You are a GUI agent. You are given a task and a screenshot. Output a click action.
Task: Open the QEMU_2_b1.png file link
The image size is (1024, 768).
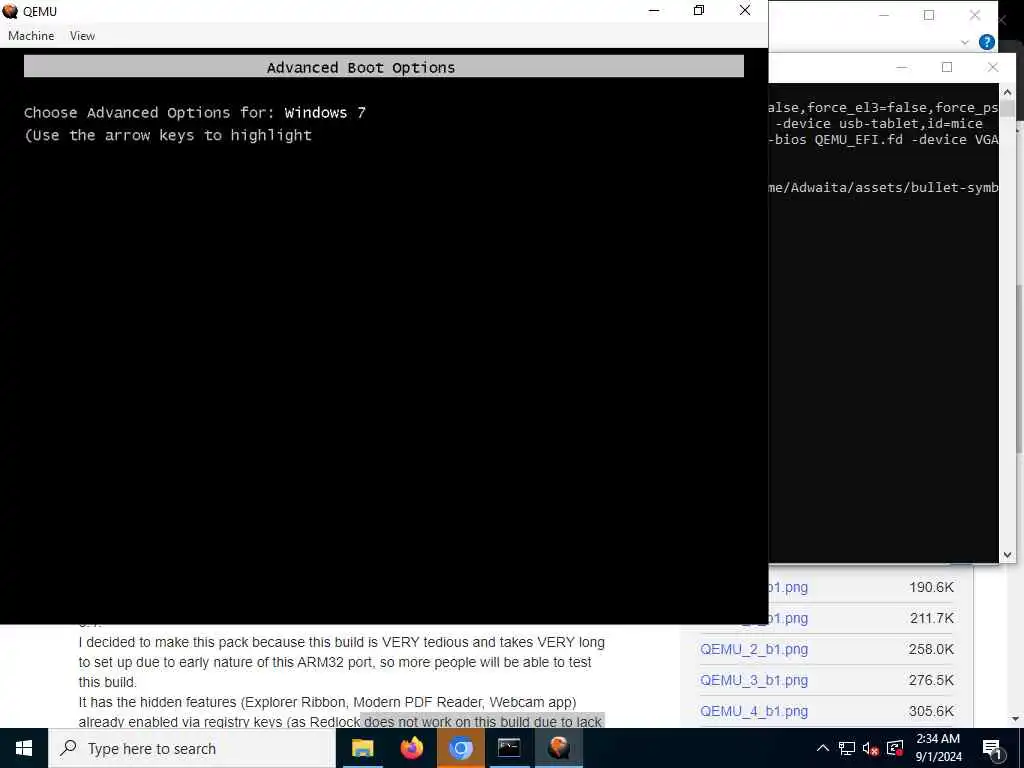click(754, 649)
